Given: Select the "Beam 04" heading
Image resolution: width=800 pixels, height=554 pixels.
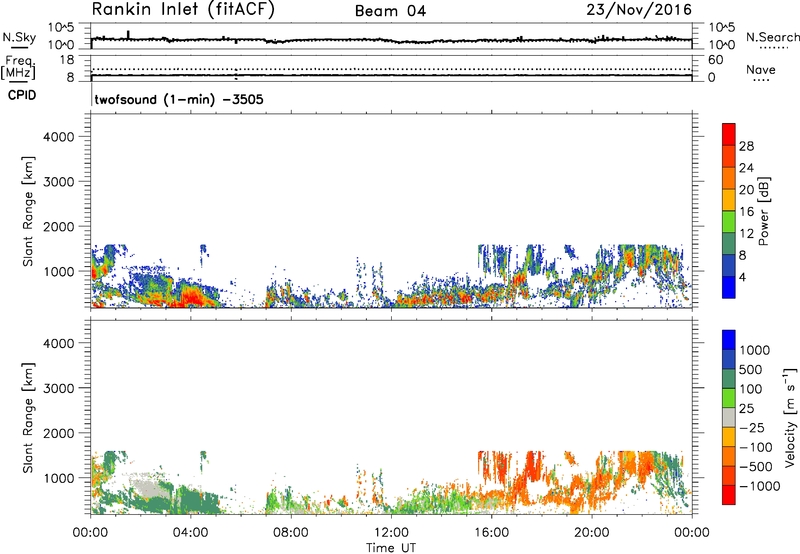Looking at the screenshot, I should tap(390, 11).
